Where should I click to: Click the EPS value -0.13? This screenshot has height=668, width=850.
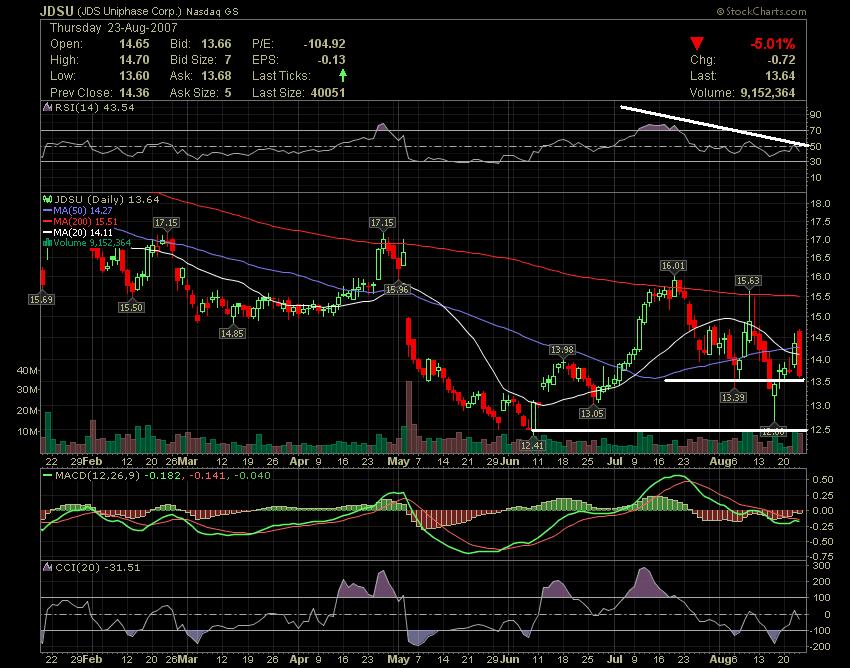coord(331,60)
